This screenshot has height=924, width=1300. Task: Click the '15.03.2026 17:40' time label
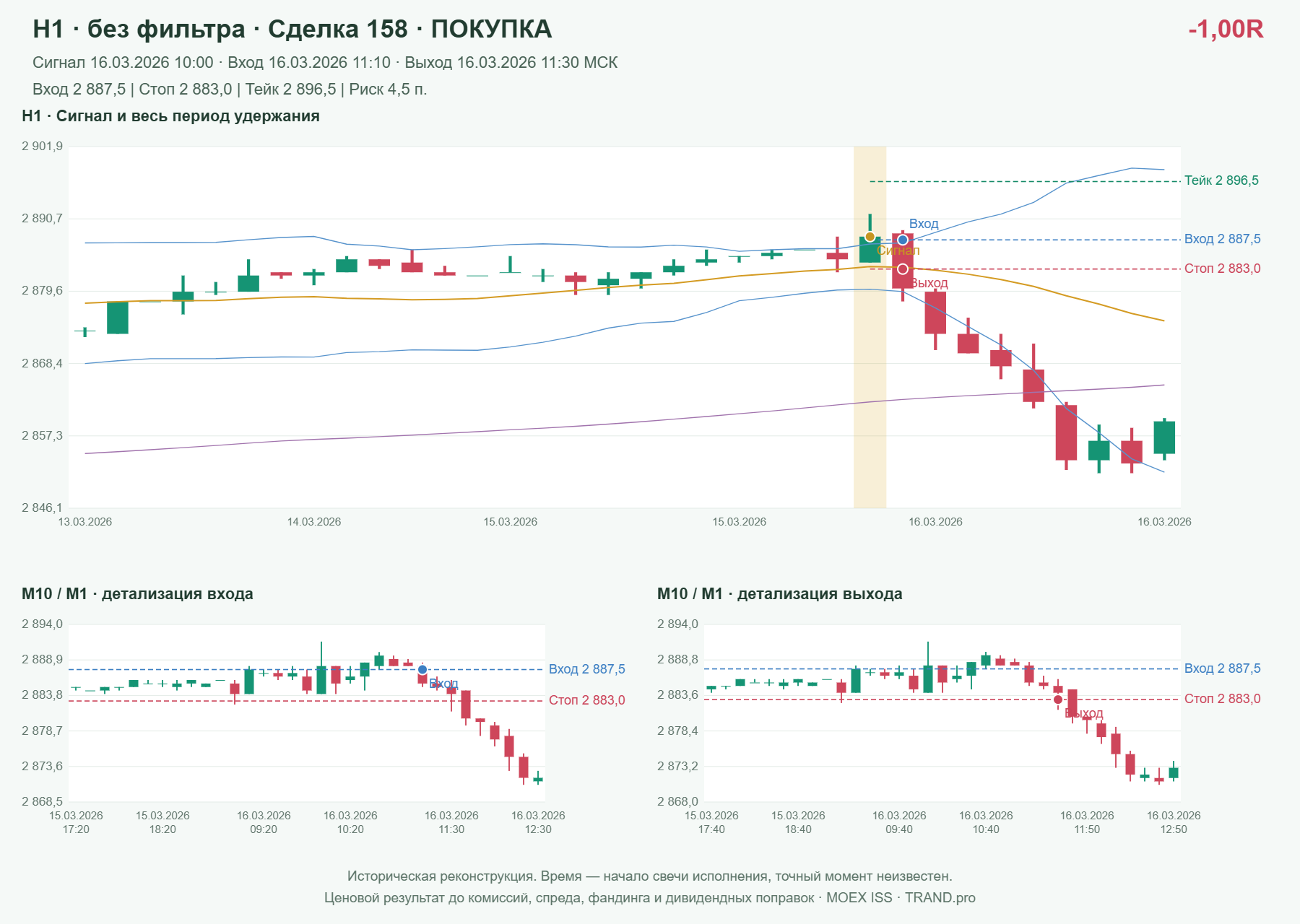711,822
